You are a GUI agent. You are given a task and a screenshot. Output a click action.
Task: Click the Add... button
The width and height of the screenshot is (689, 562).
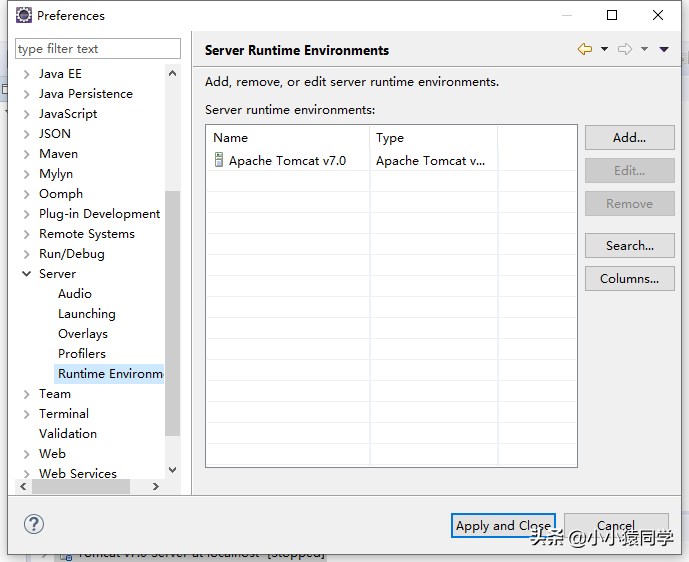[629, 138]
